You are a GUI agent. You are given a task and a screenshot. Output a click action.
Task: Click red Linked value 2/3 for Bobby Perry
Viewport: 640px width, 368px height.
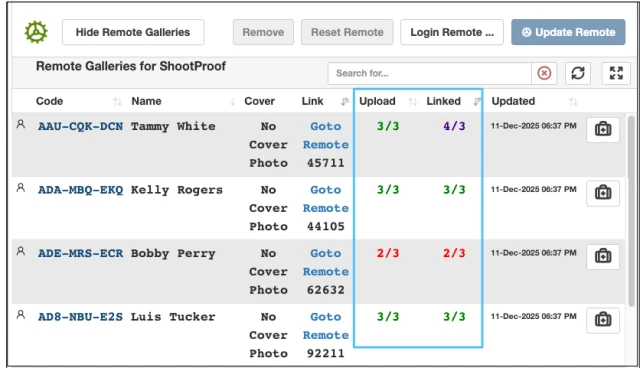pos(454,253)
